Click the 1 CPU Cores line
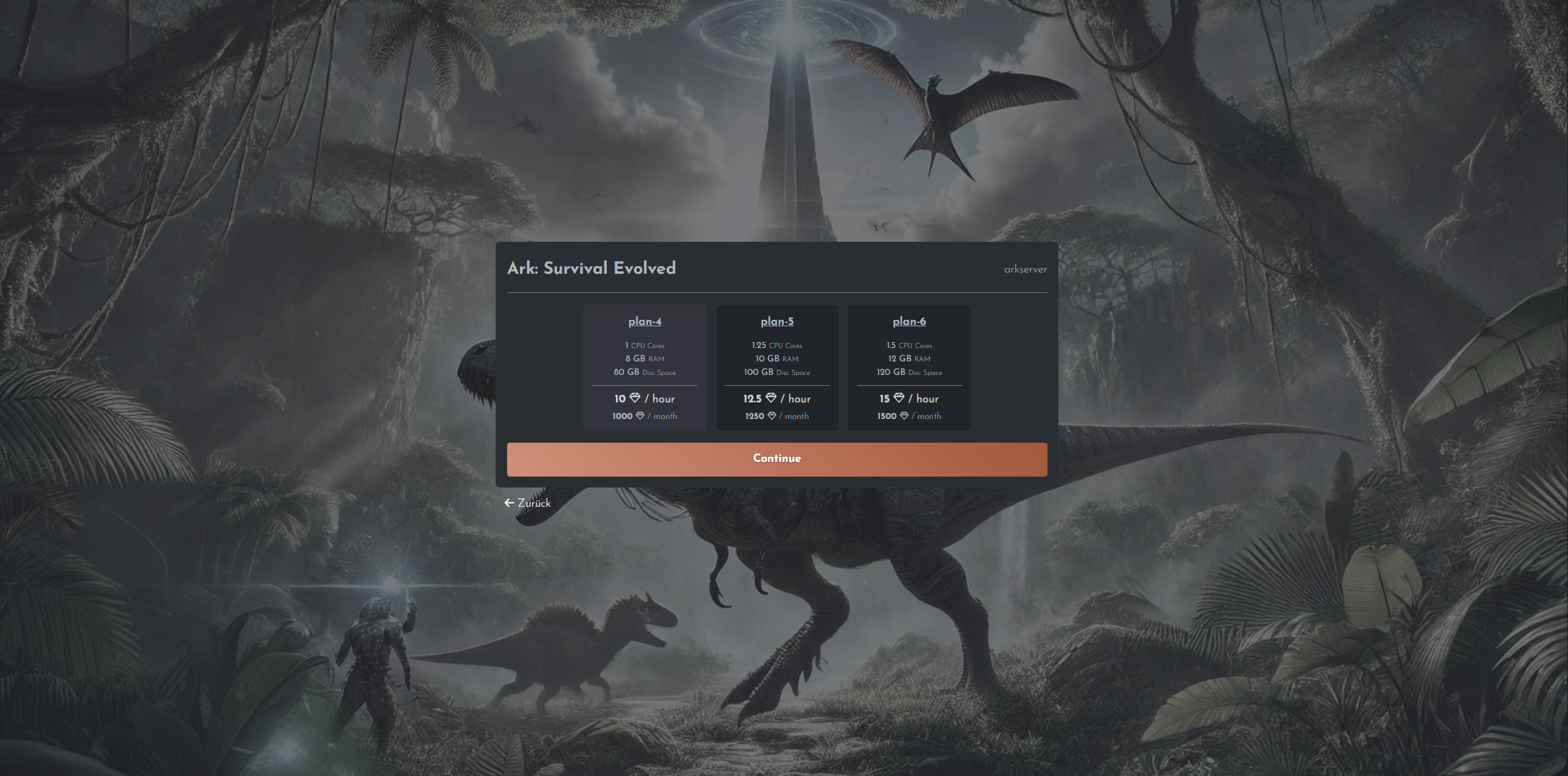 (645, 345)
